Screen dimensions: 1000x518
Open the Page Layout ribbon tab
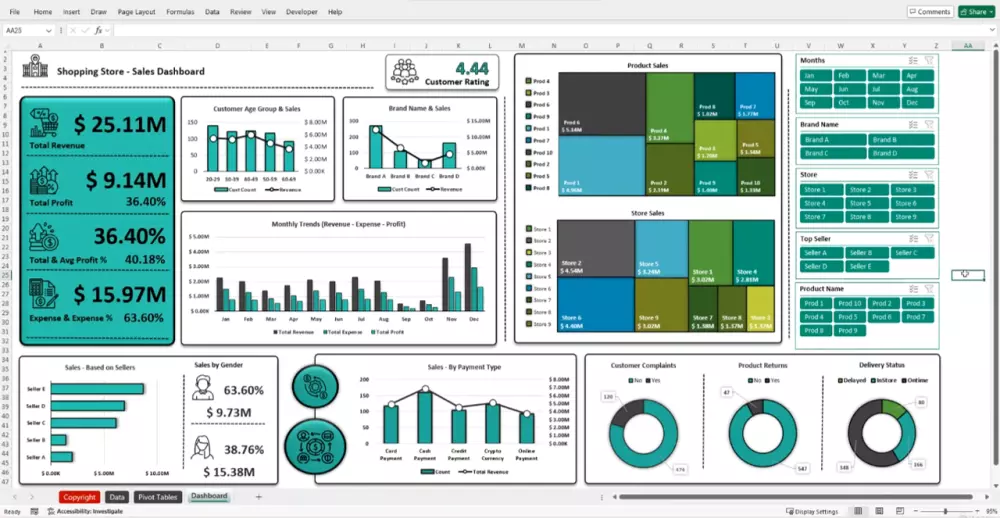click(x=136, y=12)
